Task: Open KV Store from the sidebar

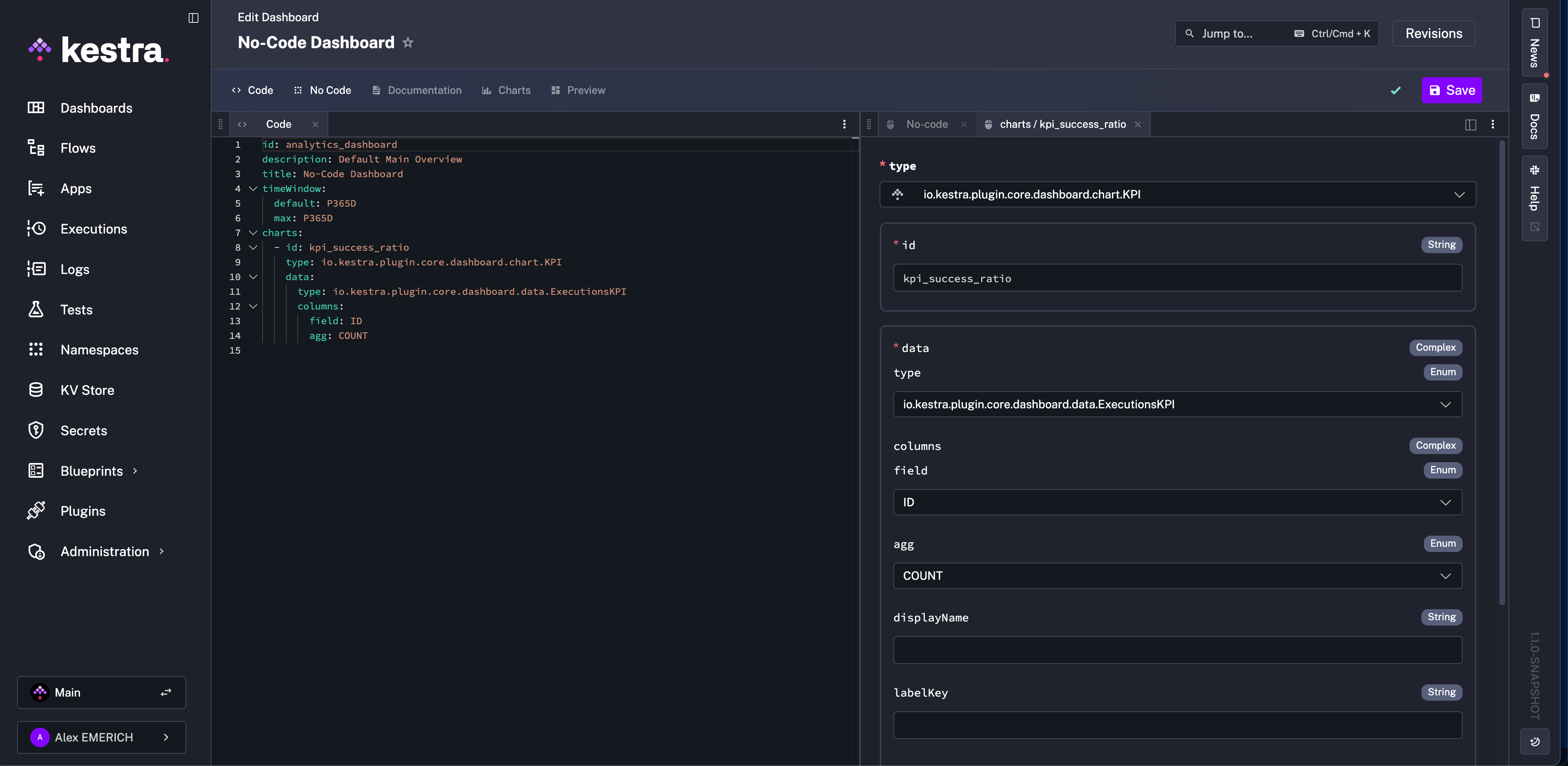Action: point(87,390)
